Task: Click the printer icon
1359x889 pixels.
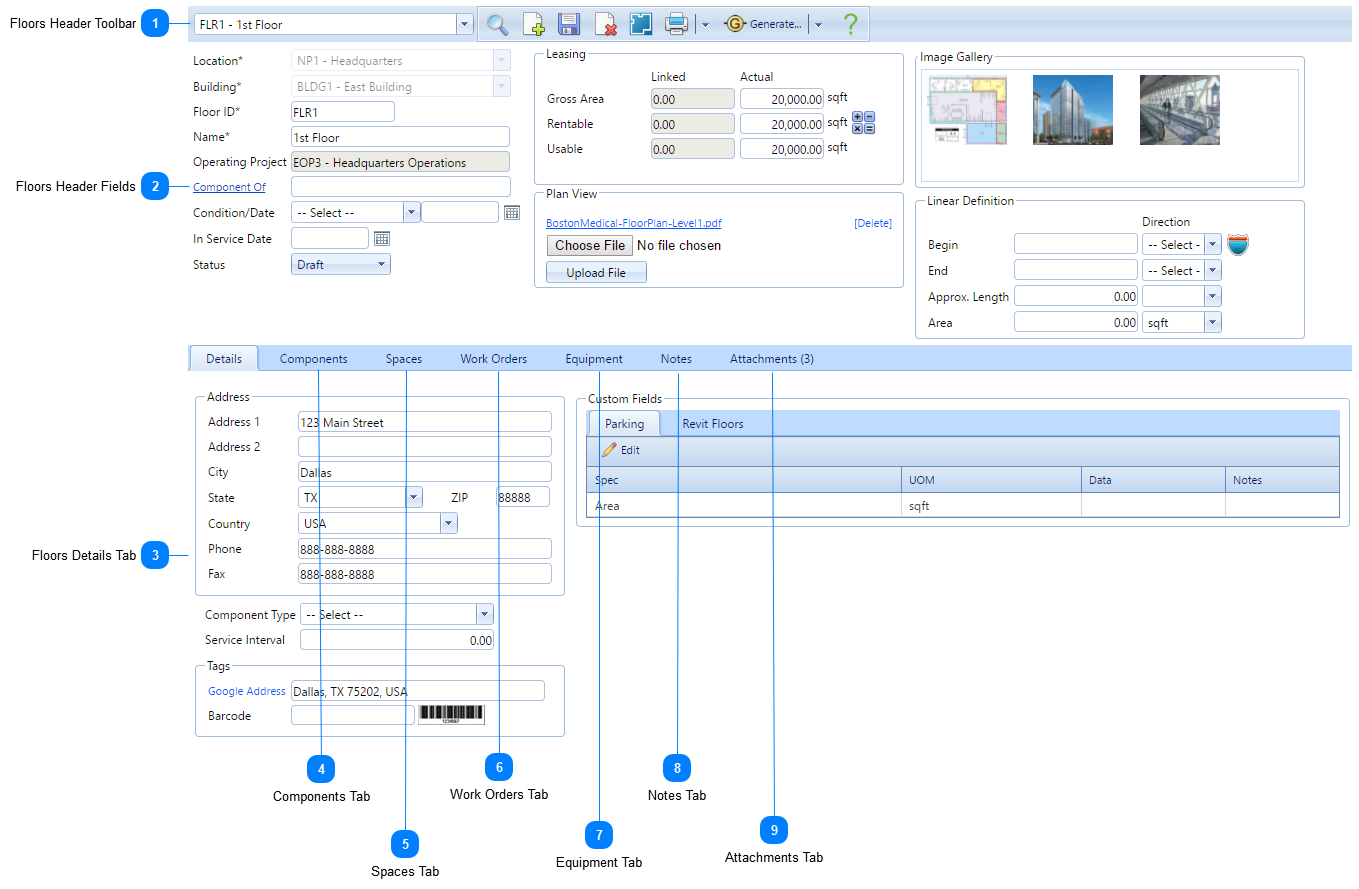Action: tap(677, 24)
